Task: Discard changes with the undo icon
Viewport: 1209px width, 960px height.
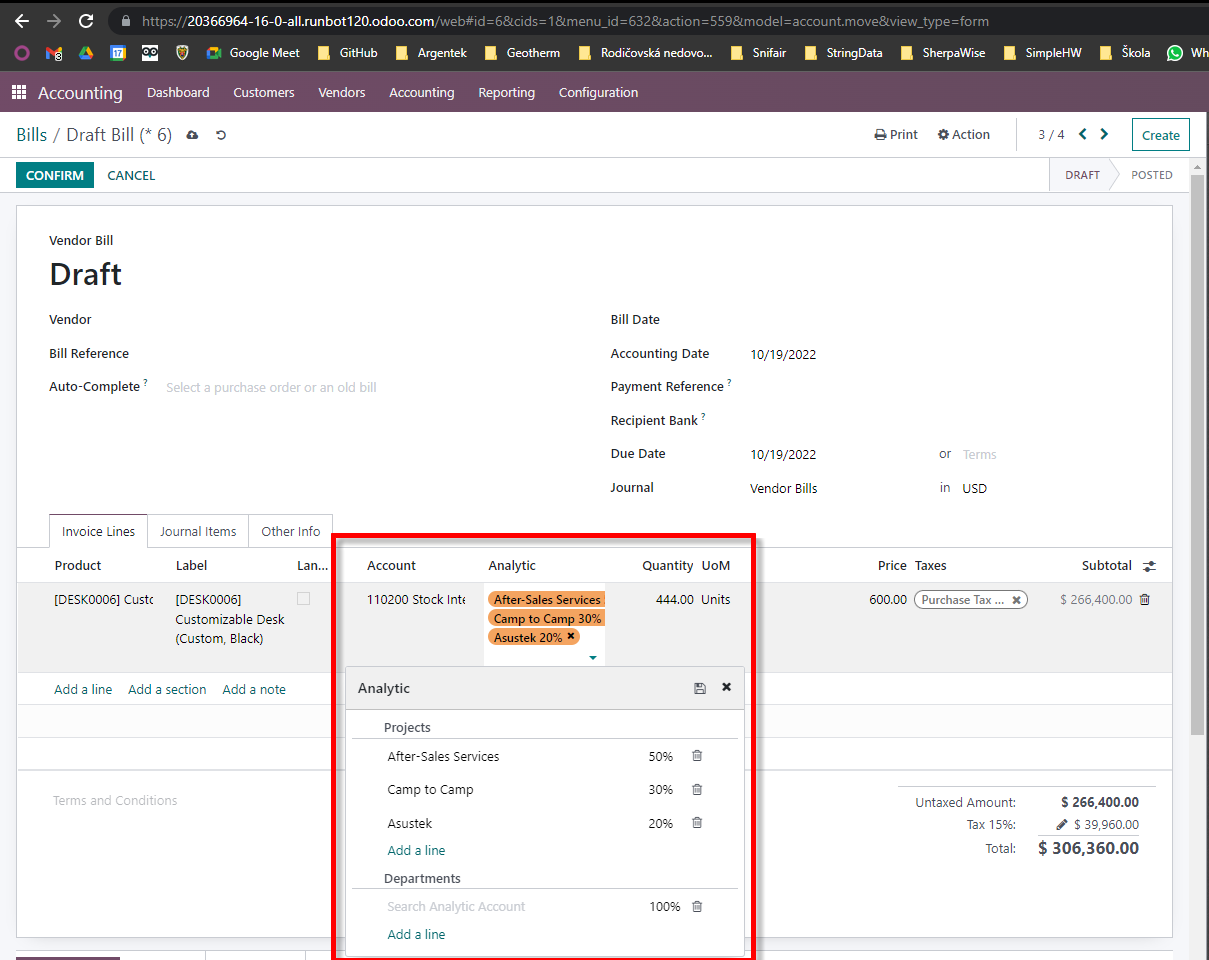Action: [221, 135]
